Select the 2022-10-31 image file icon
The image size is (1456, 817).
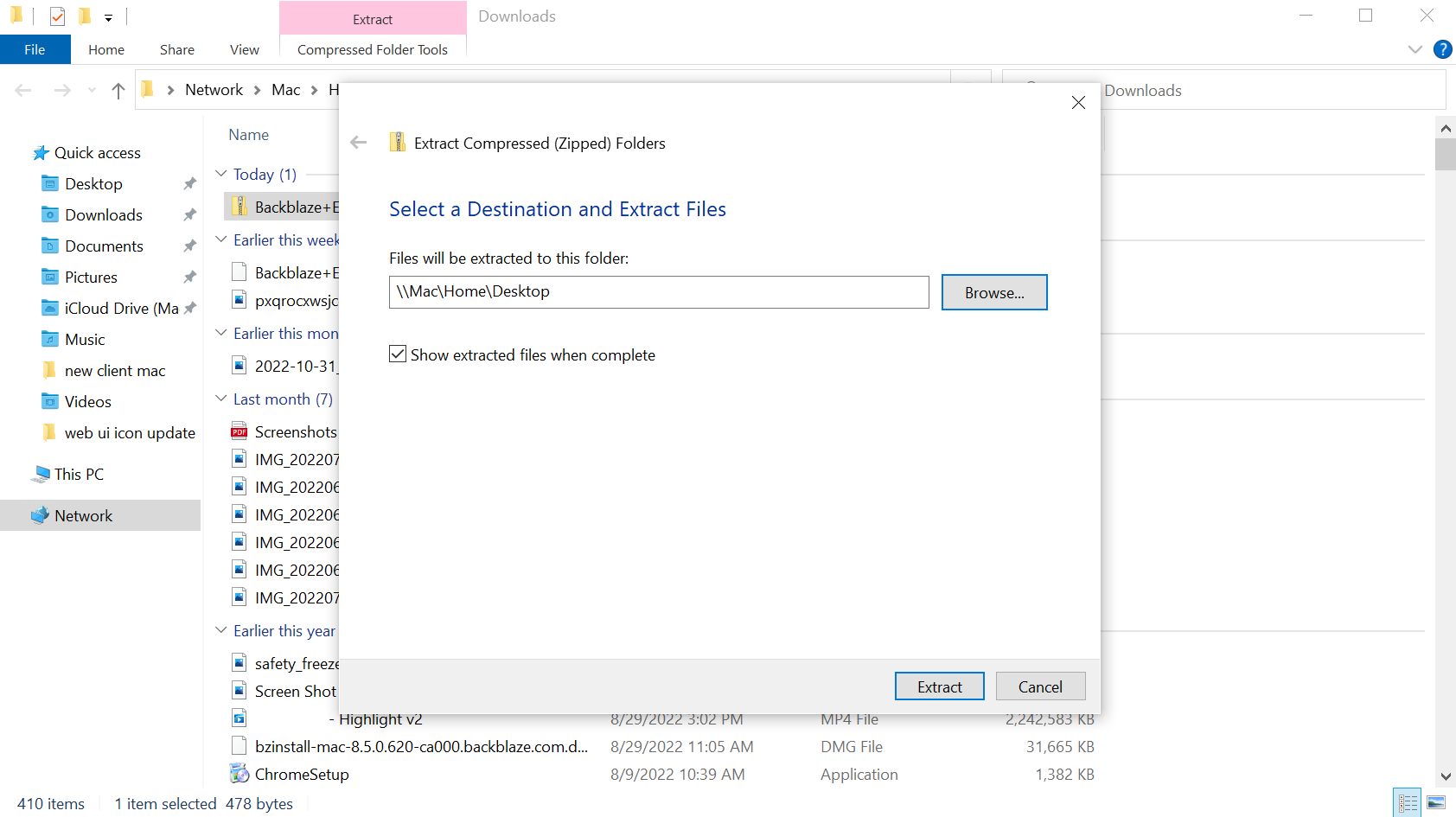tap(239, 366)
